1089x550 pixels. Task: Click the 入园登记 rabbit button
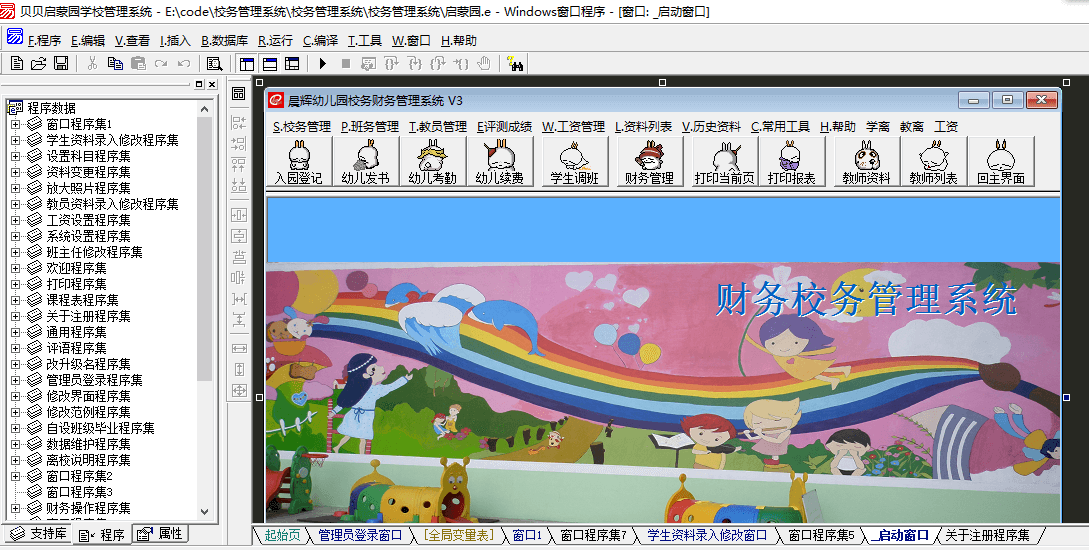point(298,162)
